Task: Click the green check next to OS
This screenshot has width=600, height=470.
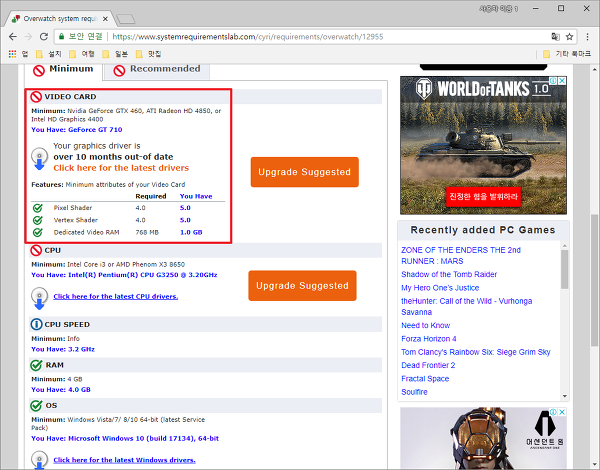Action: [36, 405]
